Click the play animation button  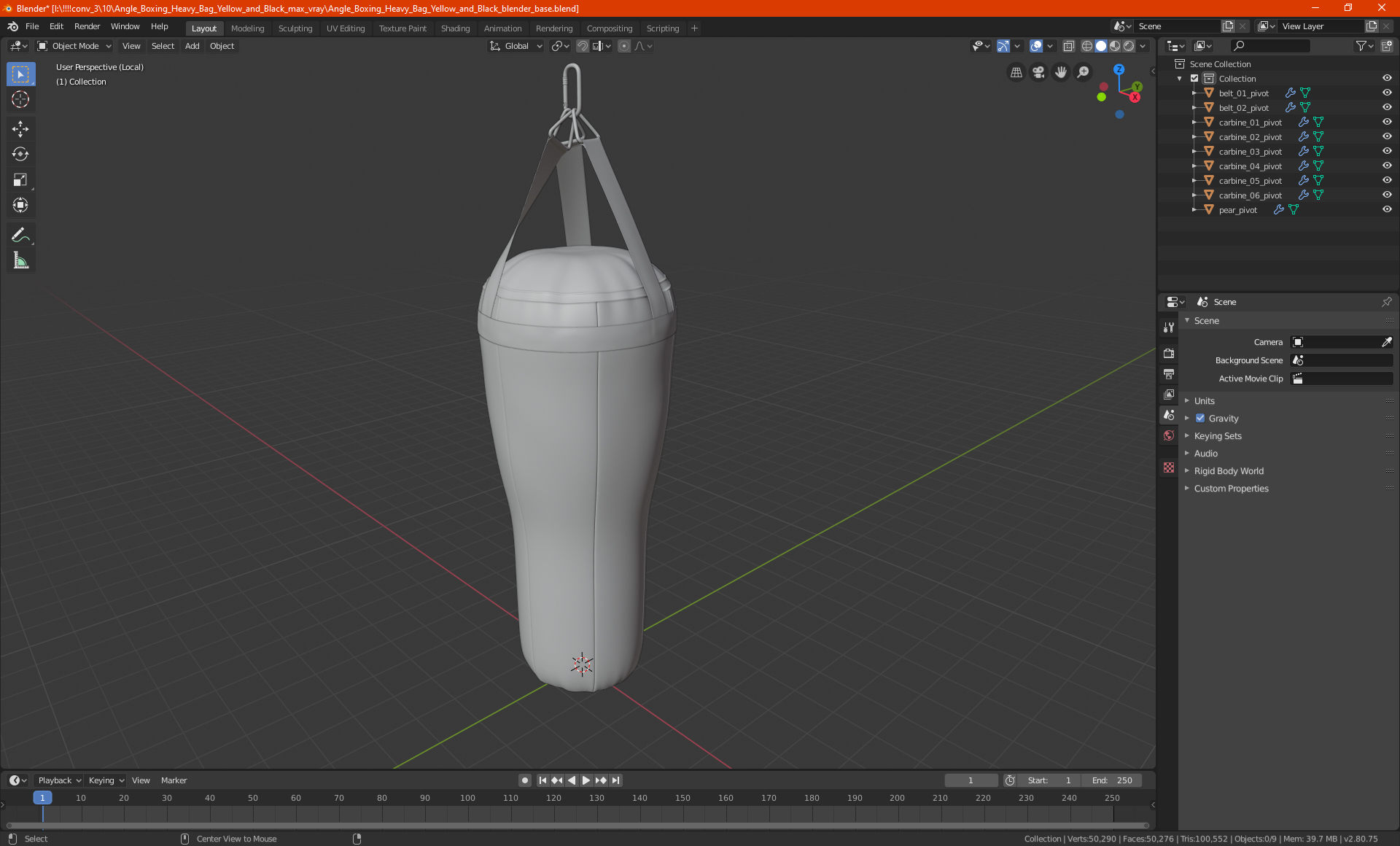(x=586, y=780)
